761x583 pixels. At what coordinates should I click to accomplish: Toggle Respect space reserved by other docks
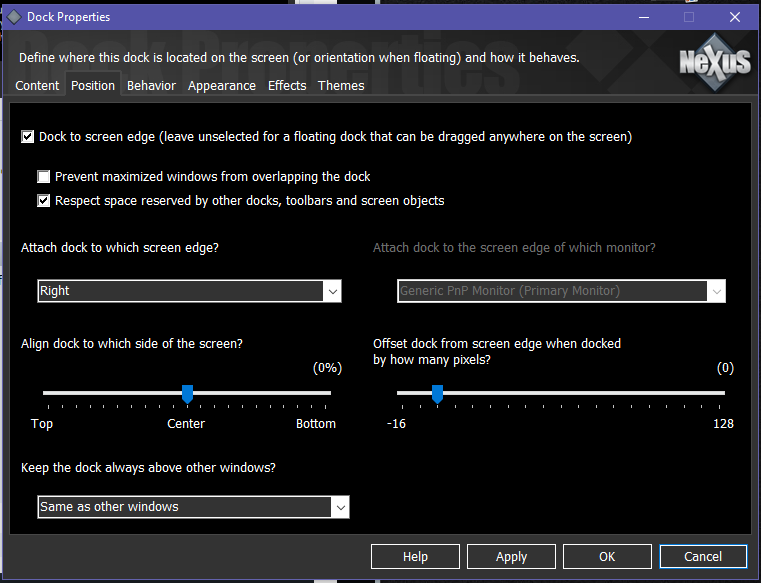(44, 201)
